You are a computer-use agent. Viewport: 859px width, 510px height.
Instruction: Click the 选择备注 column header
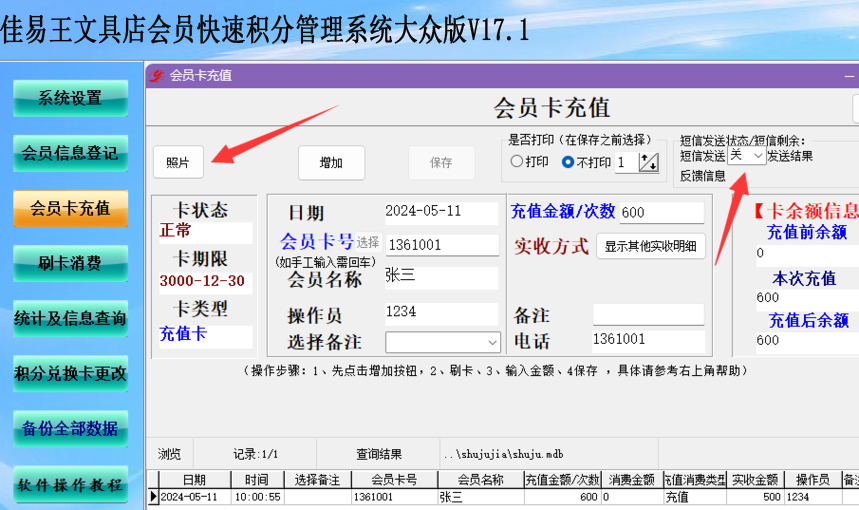tap(317, 480)
